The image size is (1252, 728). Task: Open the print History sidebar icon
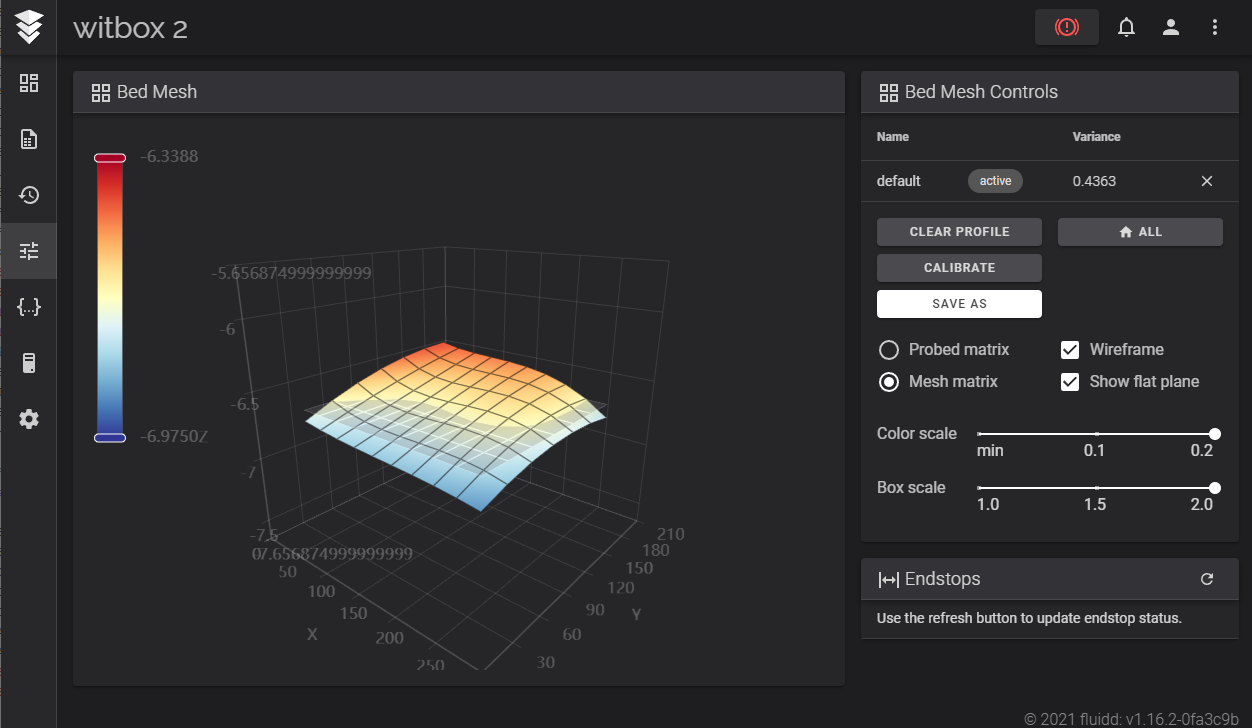coord(29,195)
